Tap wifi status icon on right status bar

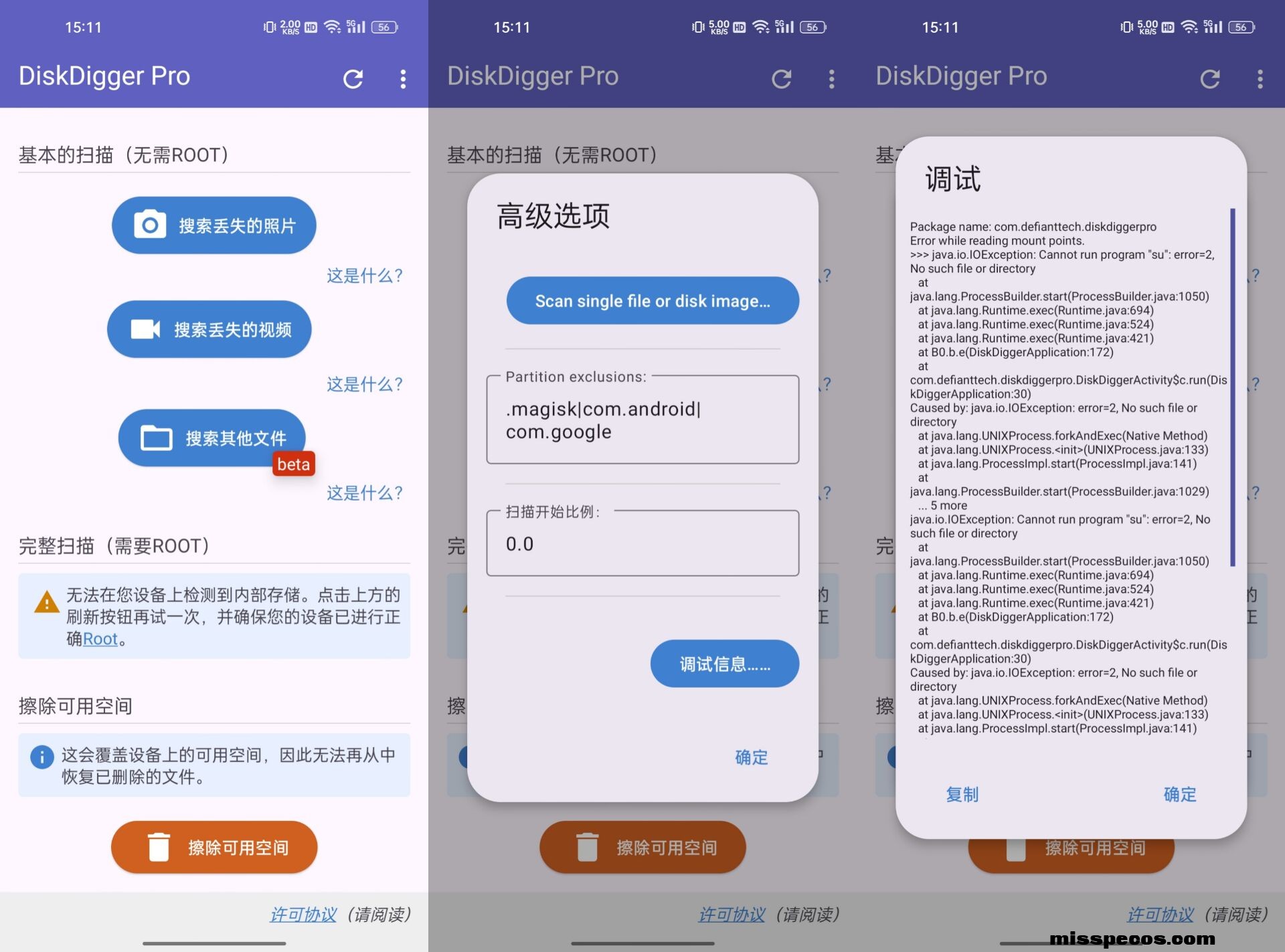(x=1189, y=27)
